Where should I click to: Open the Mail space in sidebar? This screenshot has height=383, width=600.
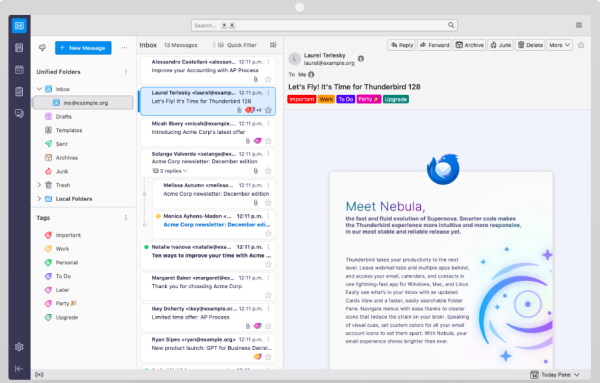click(x=19, y=26)
